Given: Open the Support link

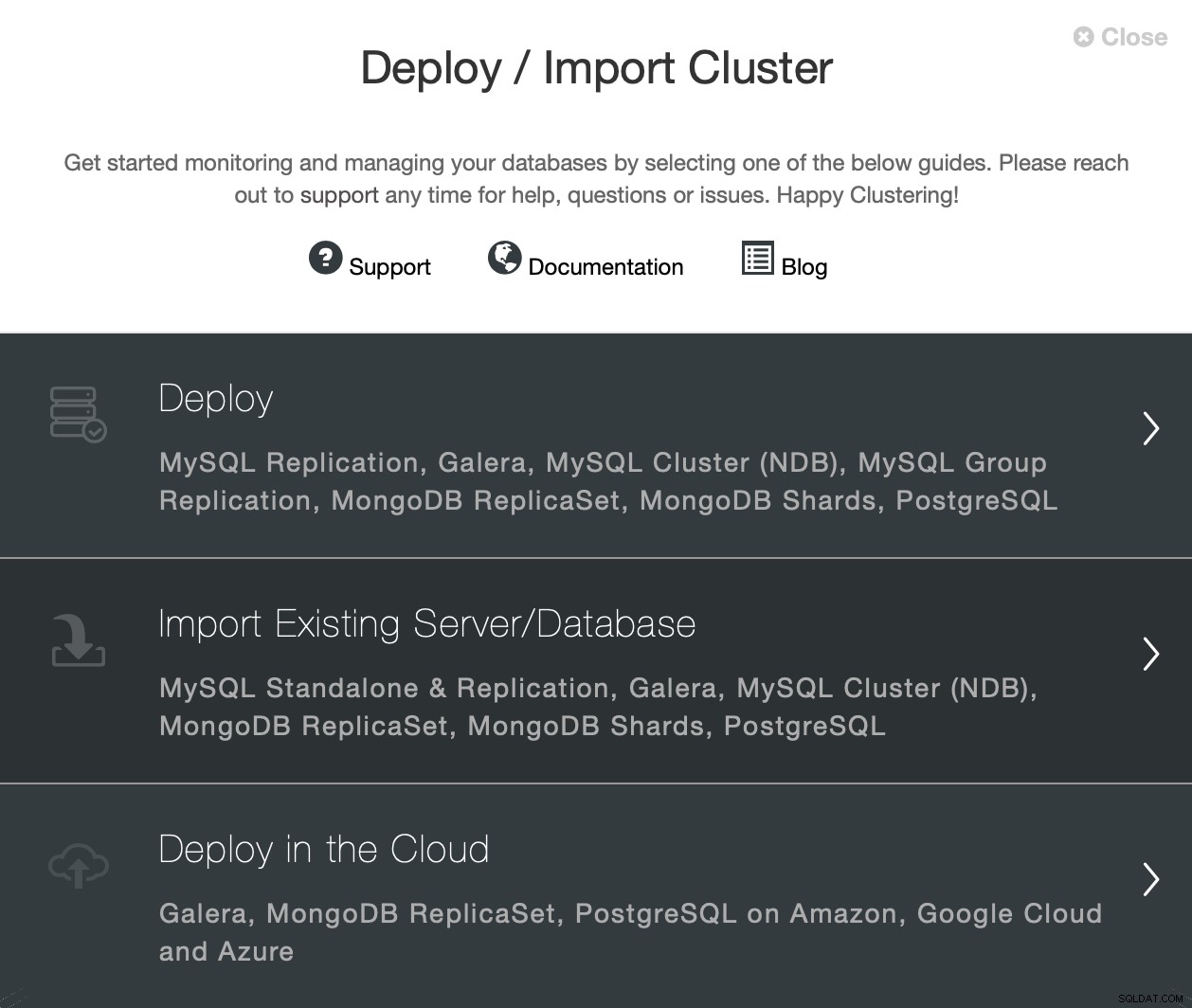Looking at the screenshot, I should pyautogui.click(x=389, y=267).
